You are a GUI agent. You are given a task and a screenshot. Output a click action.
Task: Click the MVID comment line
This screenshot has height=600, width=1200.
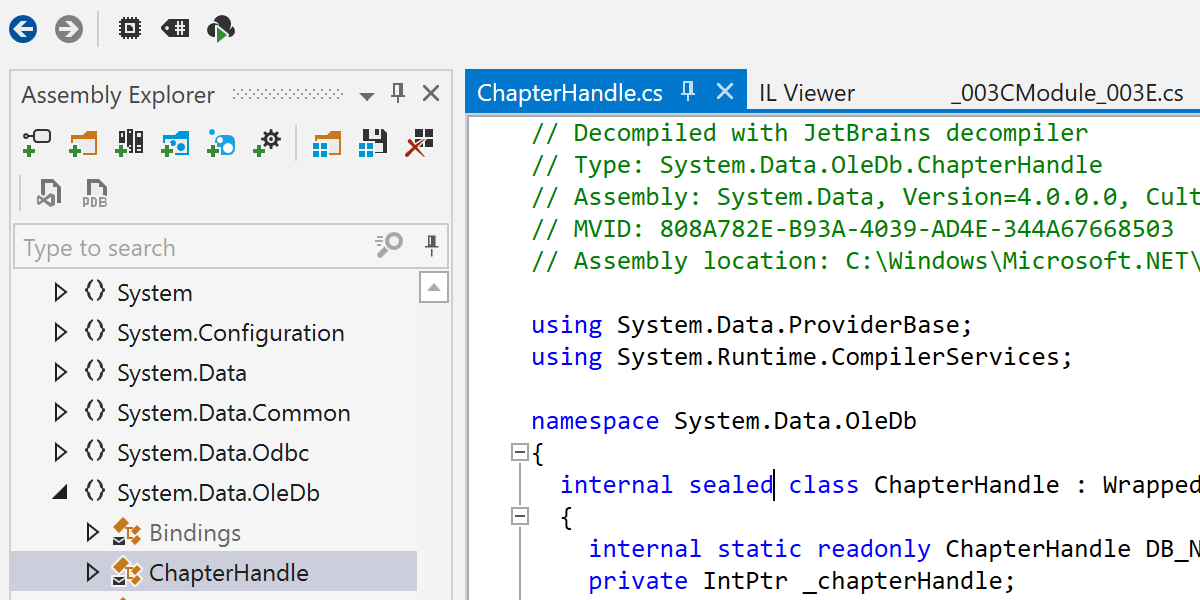pyautogui.click(x=853, y=229)
